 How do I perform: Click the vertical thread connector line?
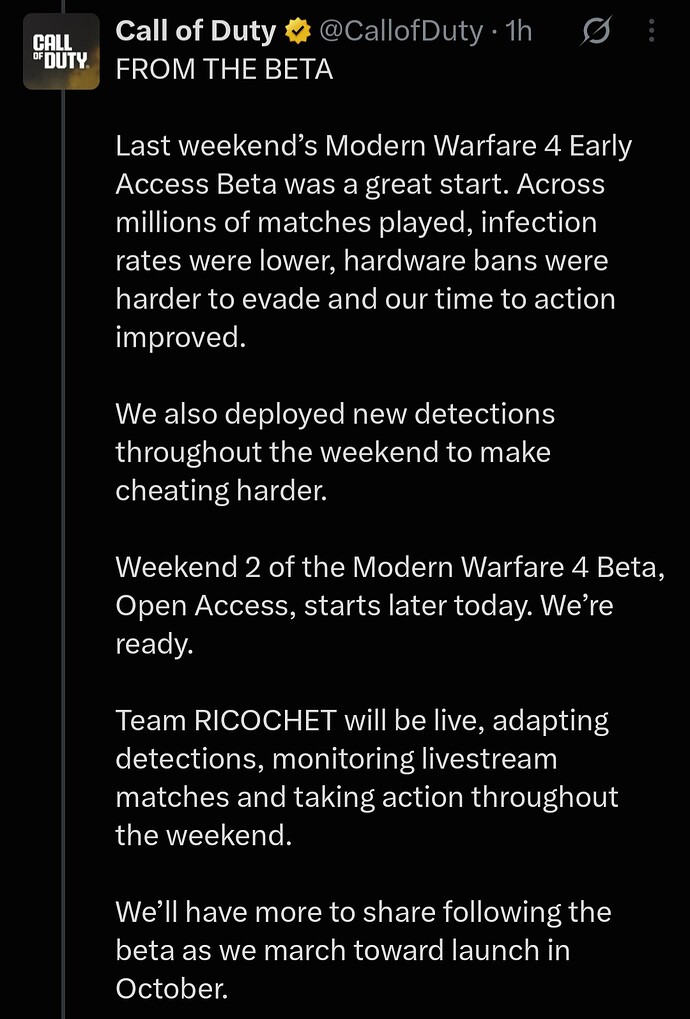click(x=64, y=554)
